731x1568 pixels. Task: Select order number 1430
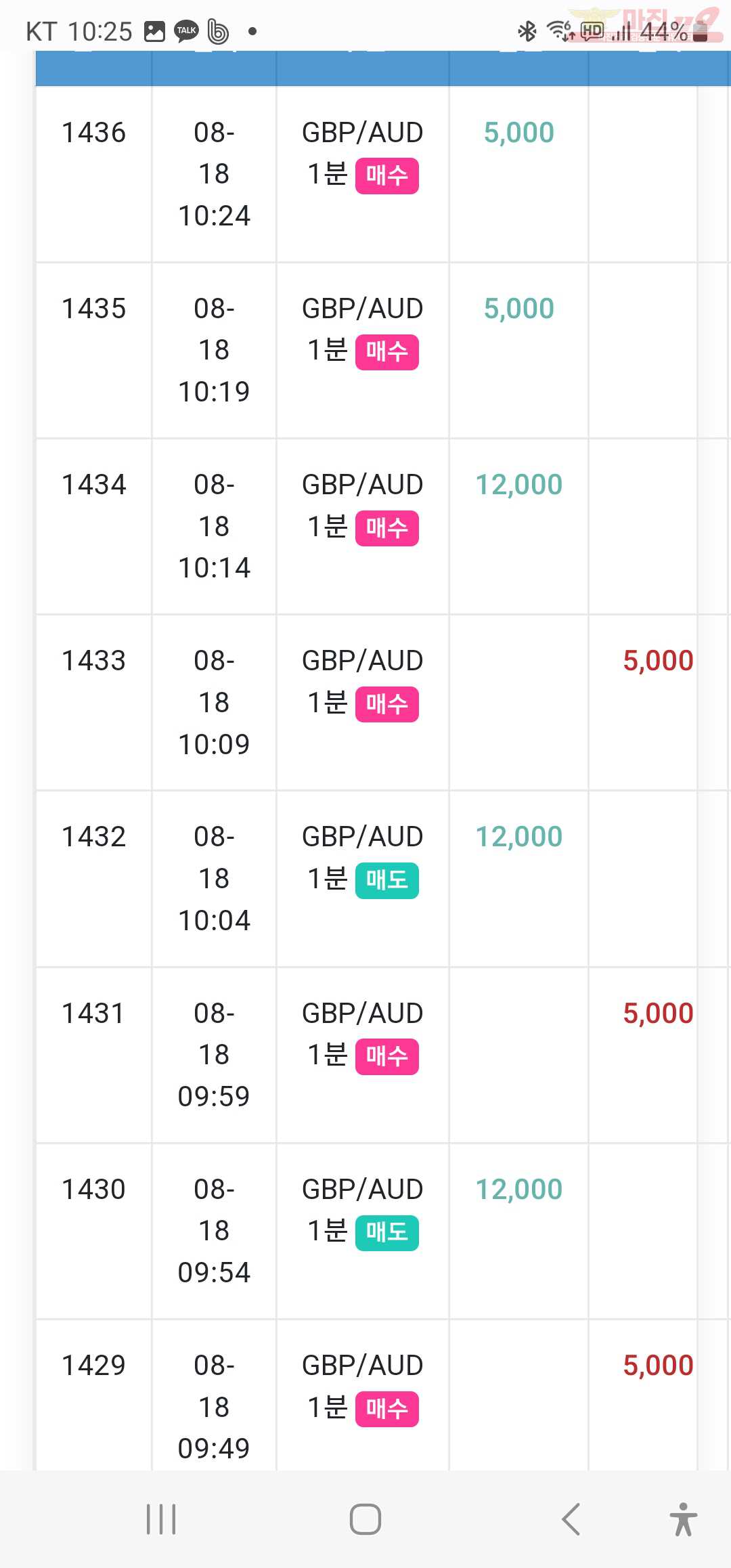click(94, 1190)
